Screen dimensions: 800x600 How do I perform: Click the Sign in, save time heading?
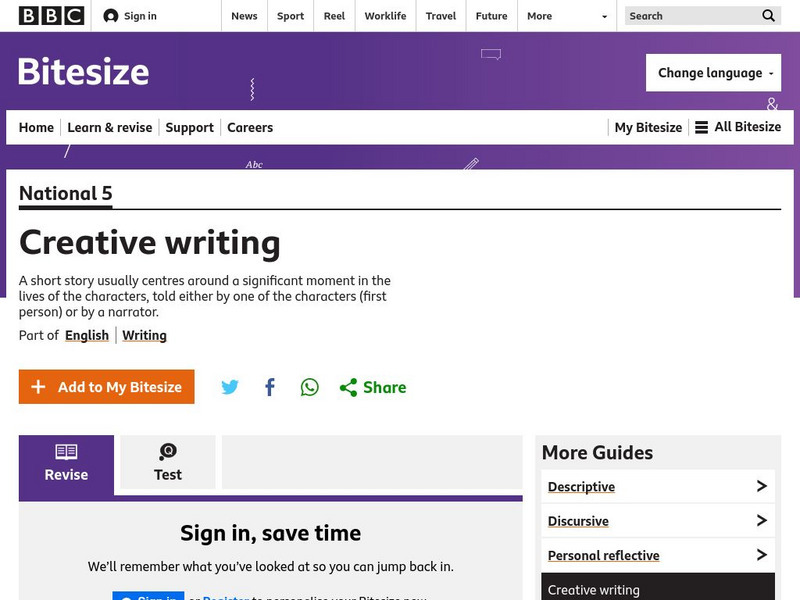coord(270,533)
